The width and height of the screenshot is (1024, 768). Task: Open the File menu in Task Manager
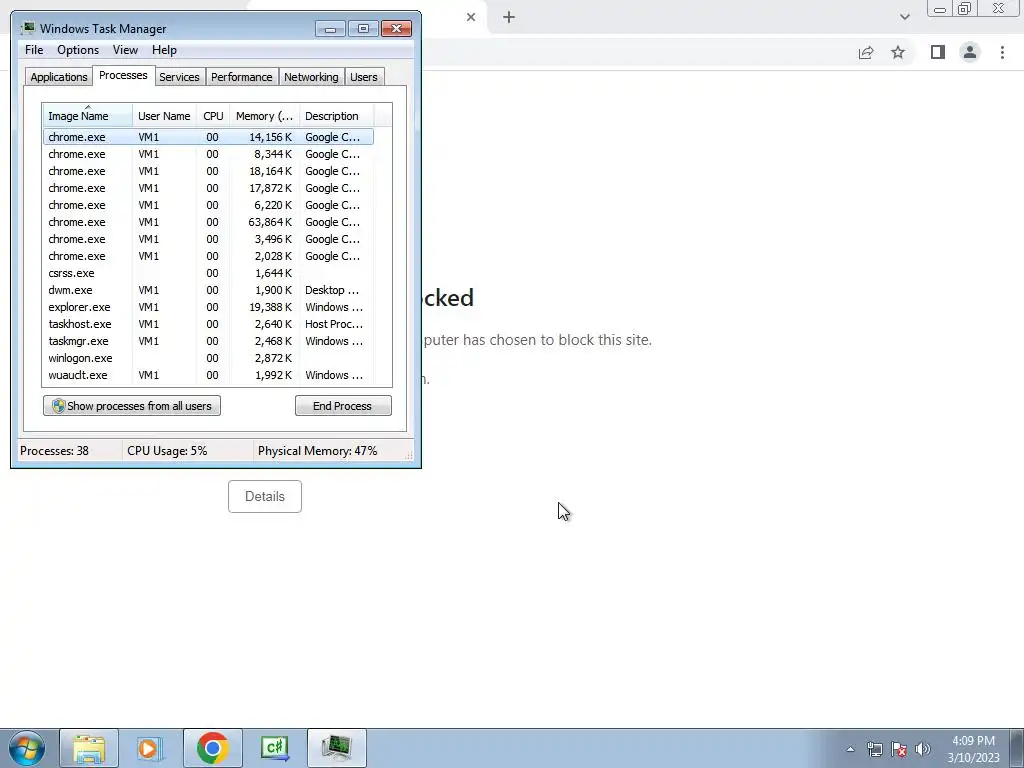click(34, 50)
